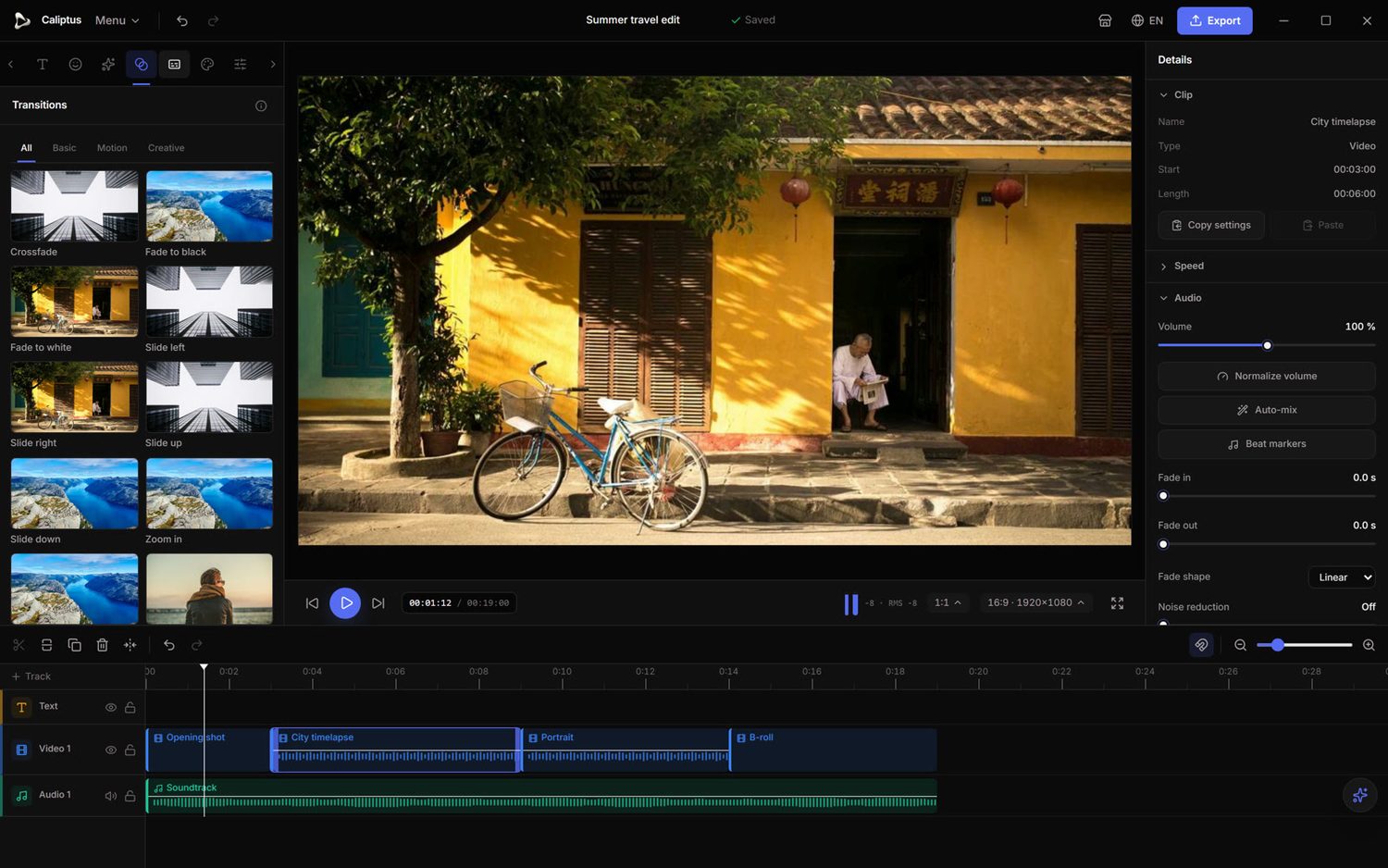Adjust the Volume slider
Screen dimensions: 1388x868
(1266, 345)
